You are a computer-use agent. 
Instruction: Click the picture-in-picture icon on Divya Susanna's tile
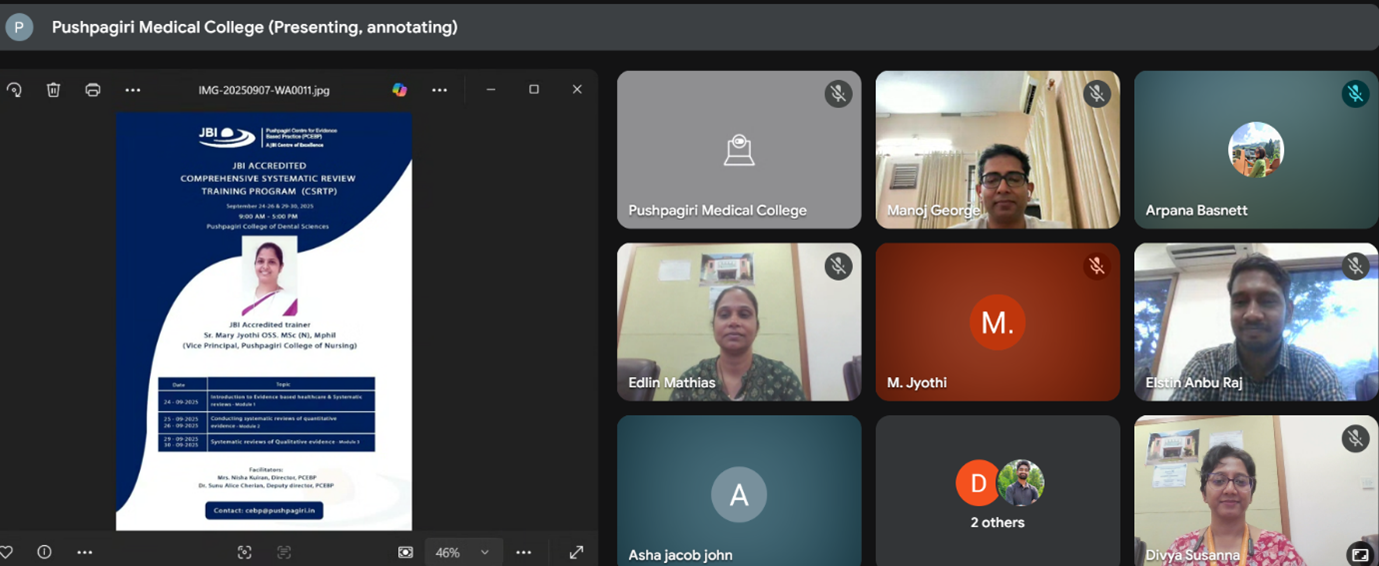click(1359, 553)
